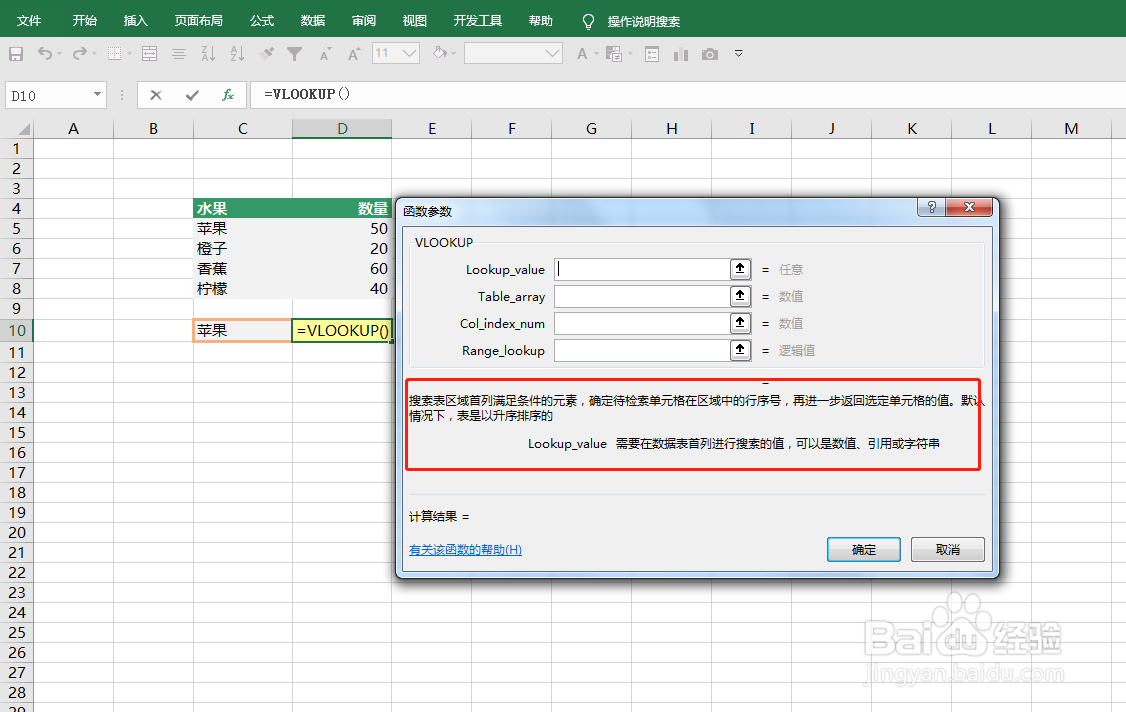The image size is (1126, 712).
Task: Click the Form list icon in the toolbar
Action: [x=652, y=54]
